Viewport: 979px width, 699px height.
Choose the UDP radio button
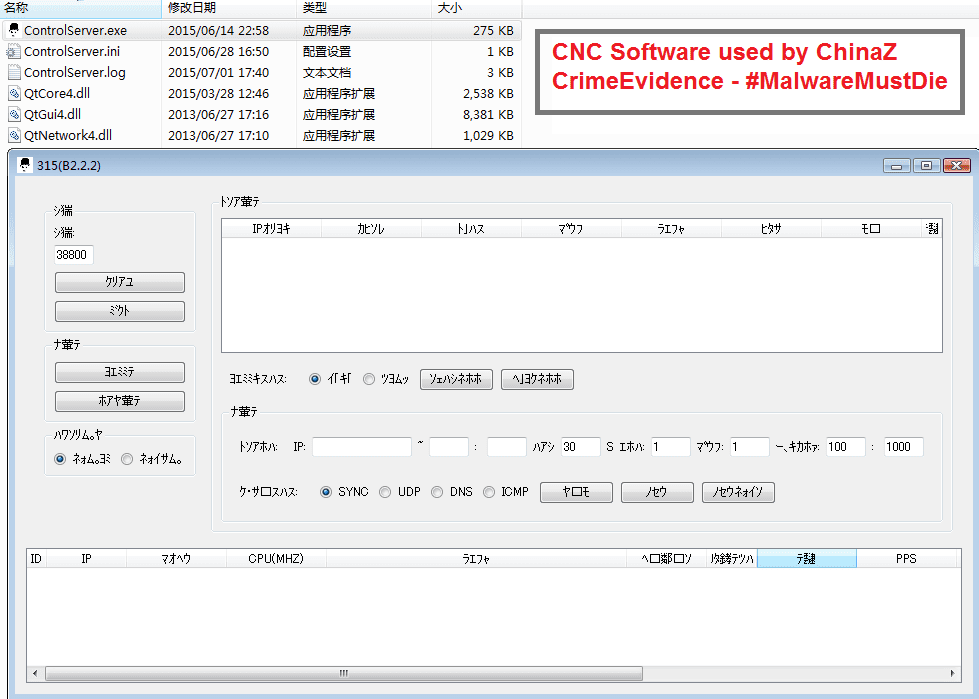385,492
